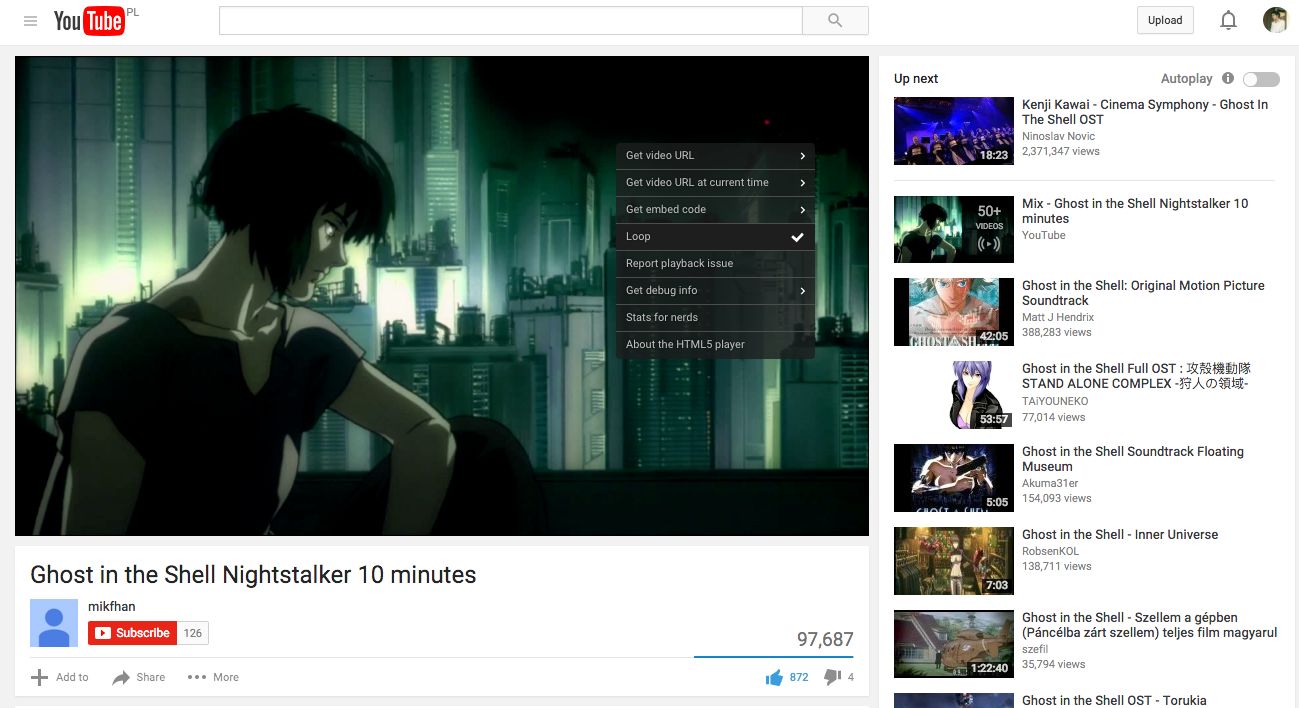Open Ghost in the Shell OST - Torukia title

[1114, 700]
